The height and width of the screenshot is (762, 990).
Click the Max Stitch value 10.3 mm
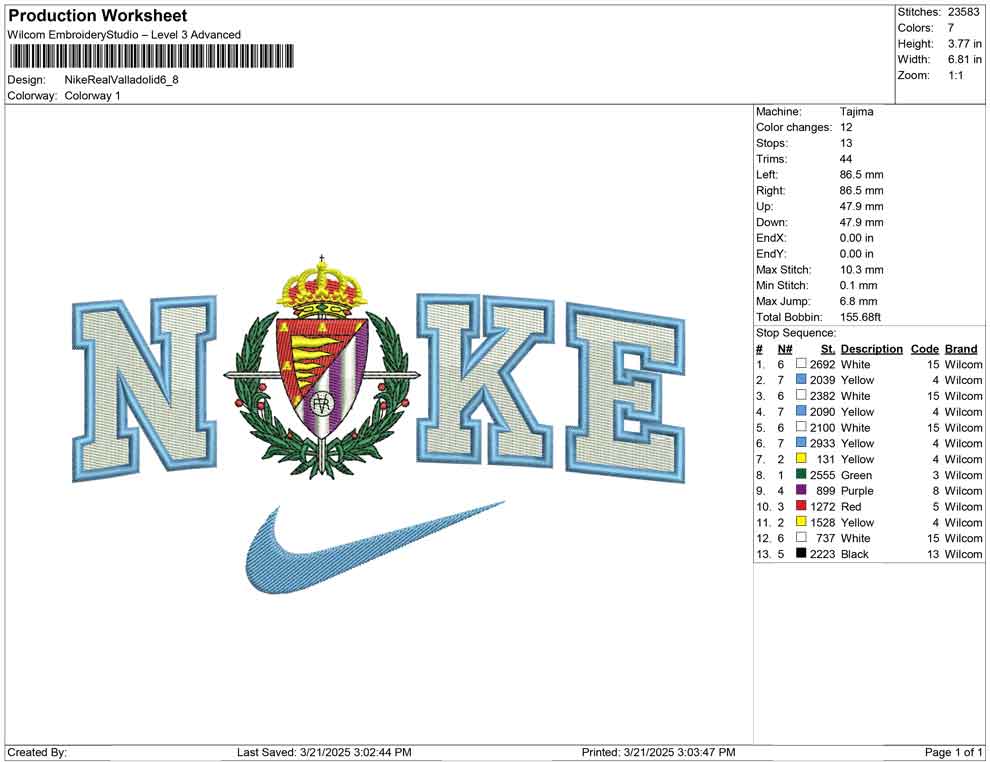(861, 270)
